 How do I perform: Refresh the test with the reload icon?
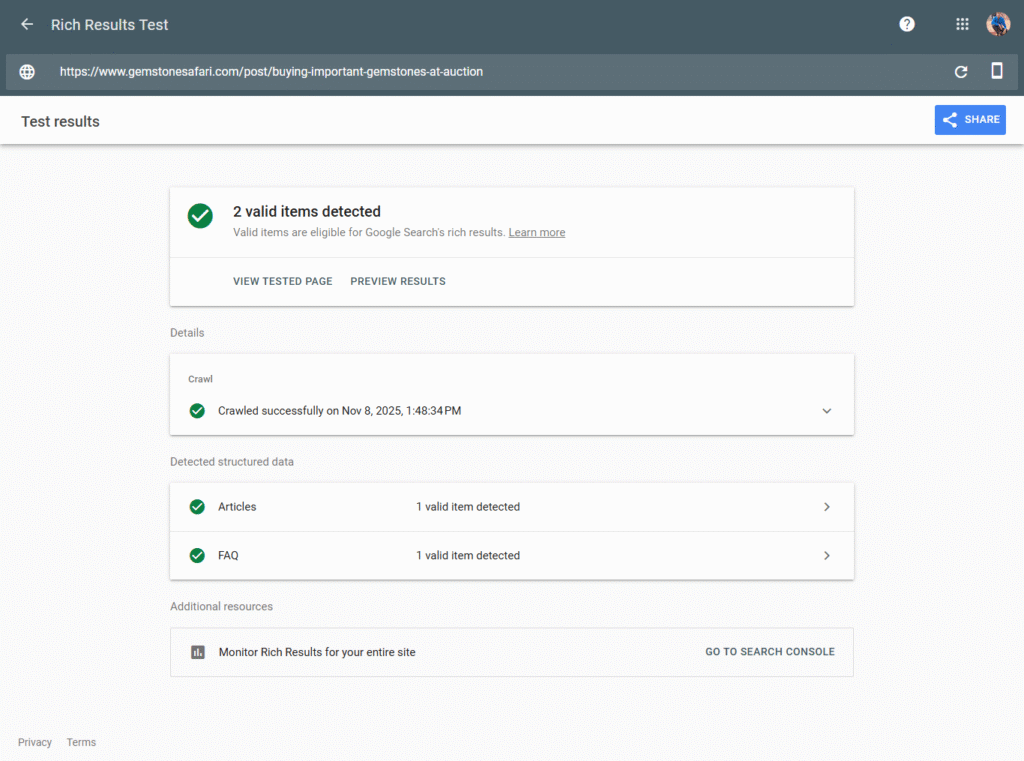(x=960, y=71)
